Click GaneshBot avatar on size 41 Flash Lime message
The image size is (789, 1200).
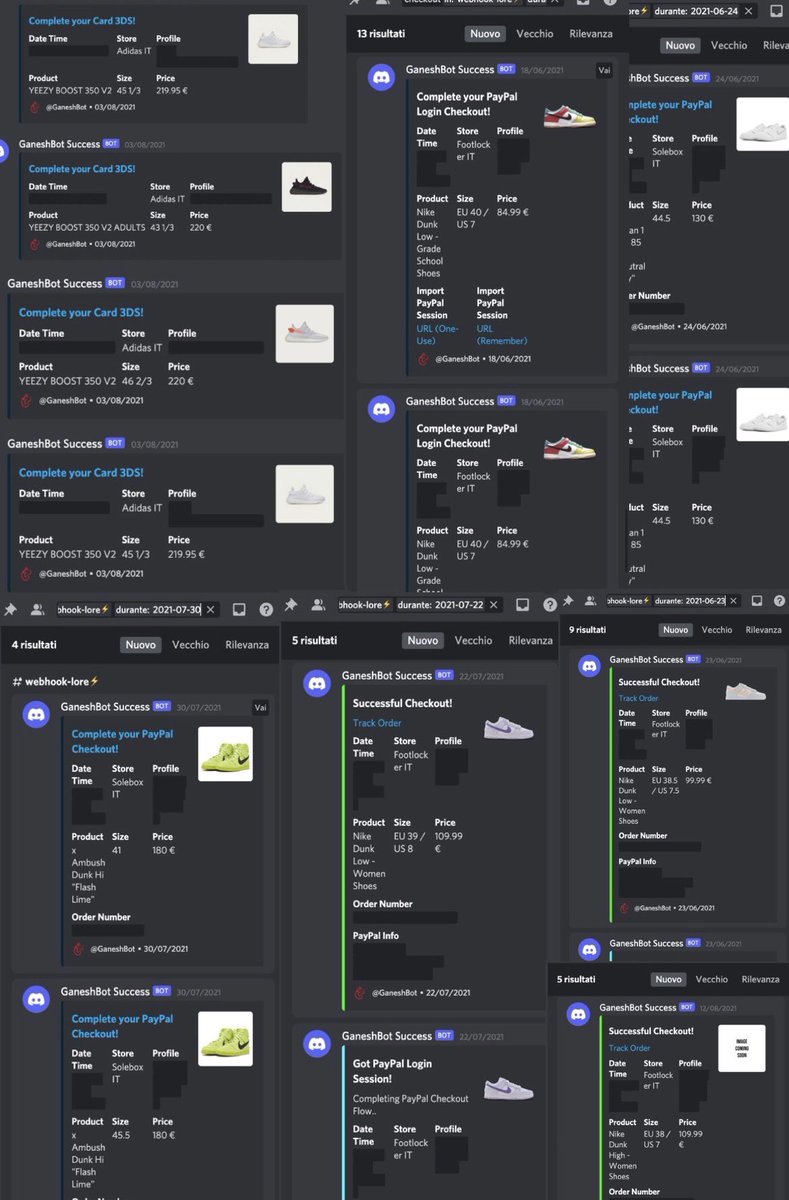tap(37, 714)
